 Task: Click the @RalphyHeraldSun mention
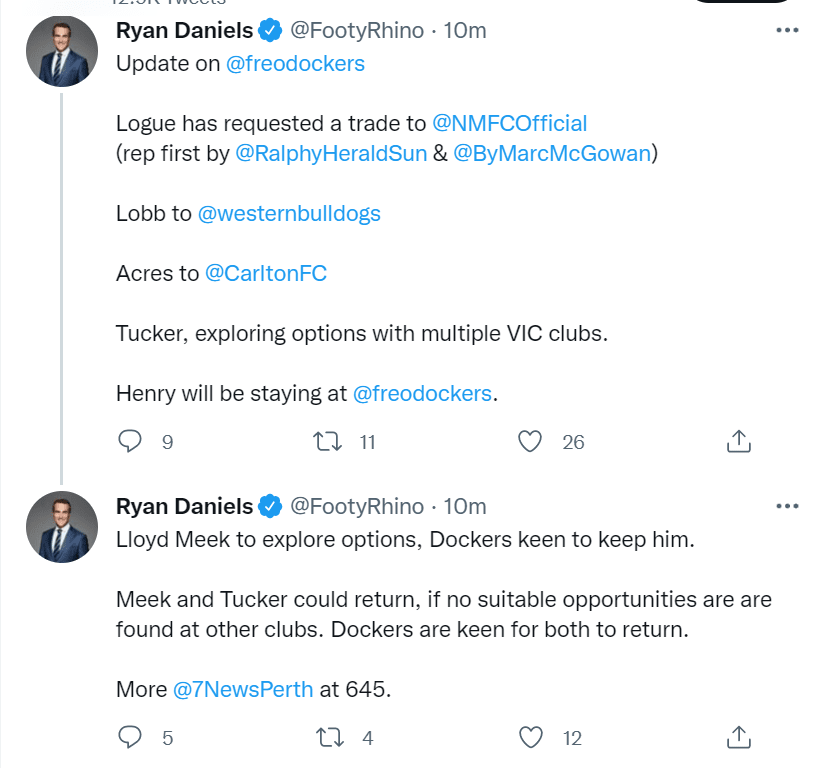[x=330, y=154]
